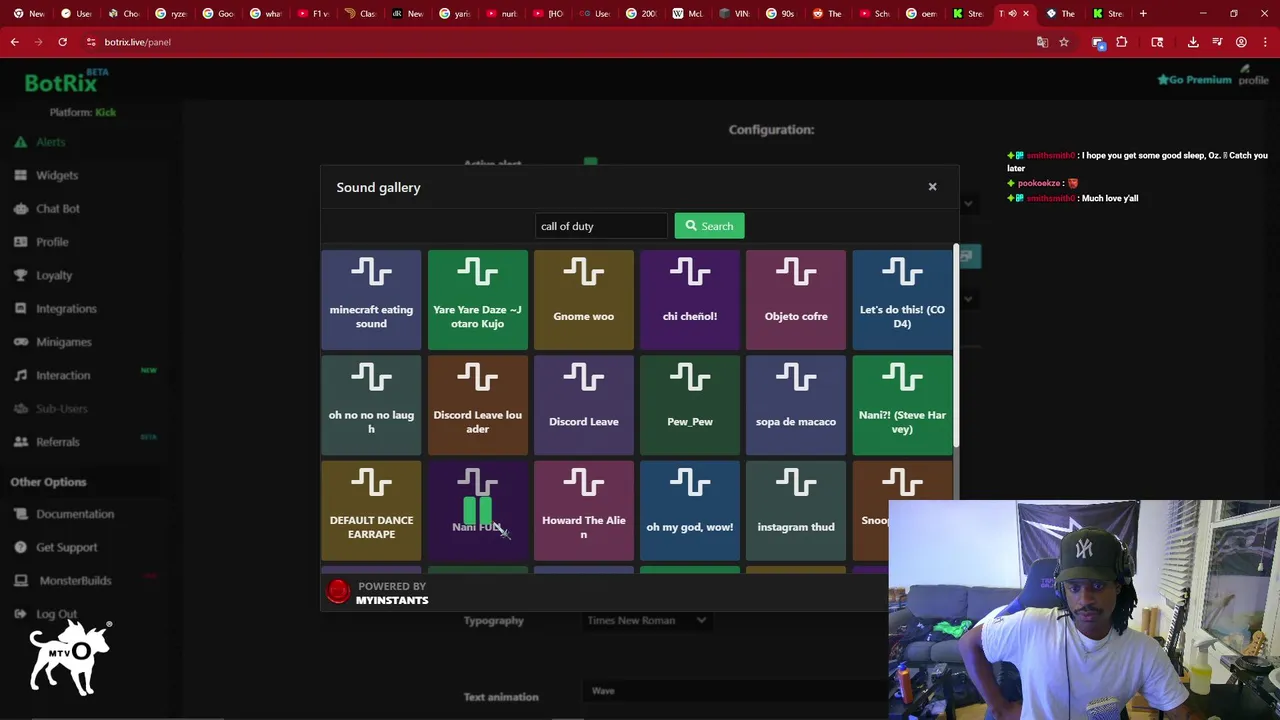
Task: Click the Alerts bell icon
Action: (20, 142)
